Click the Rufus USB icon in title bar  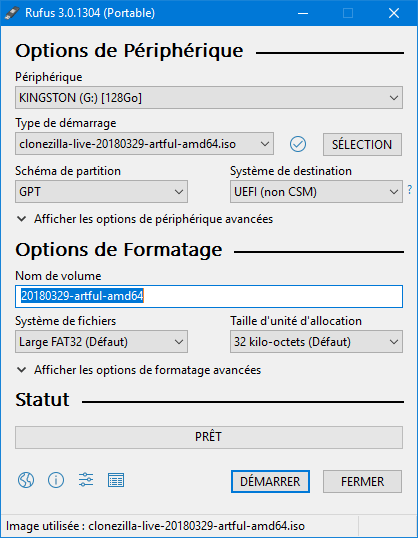click(12, 13)
